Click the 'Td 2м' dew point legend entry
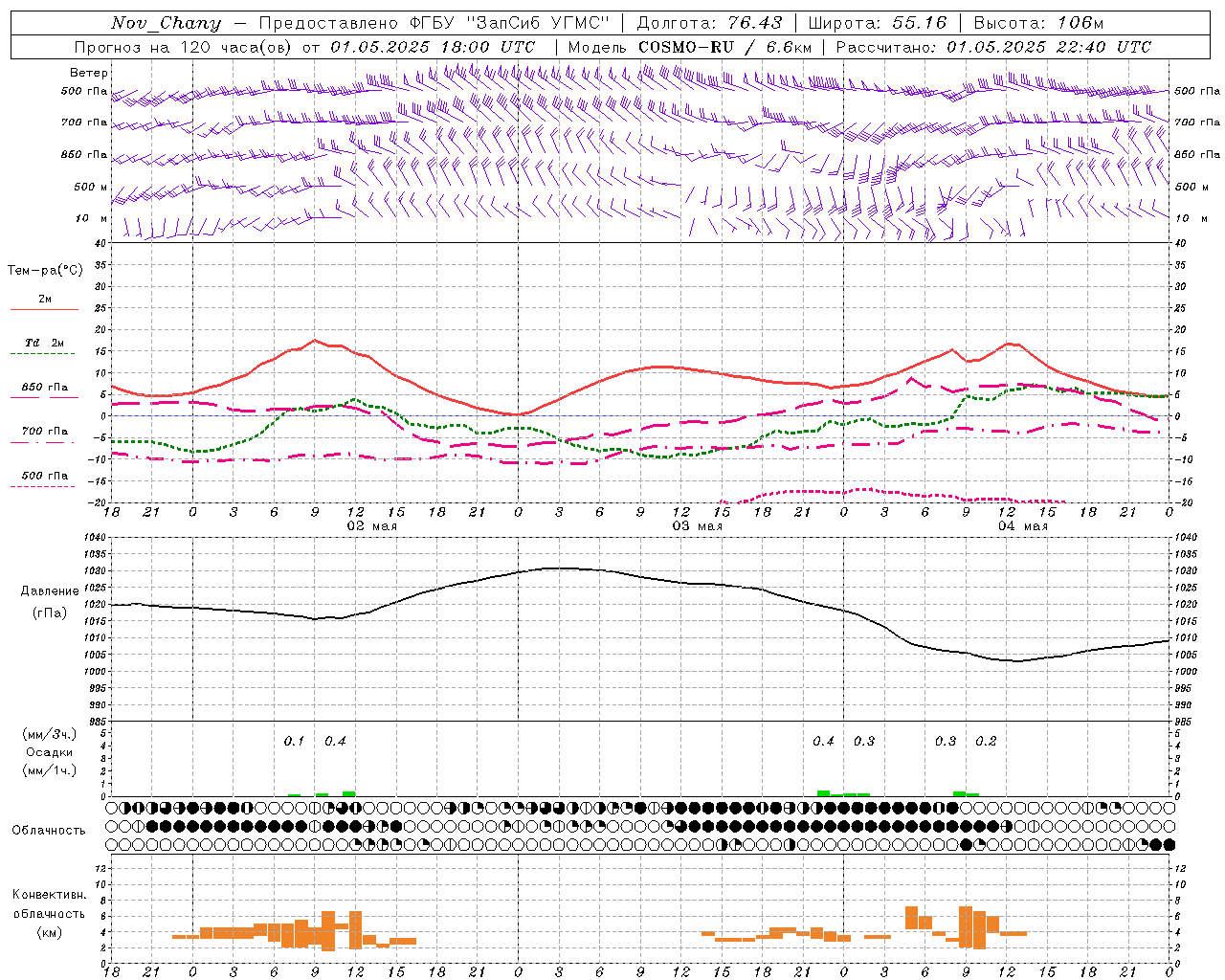The width and height of the screenshot is (1225, 980). (x=44, y=343)
